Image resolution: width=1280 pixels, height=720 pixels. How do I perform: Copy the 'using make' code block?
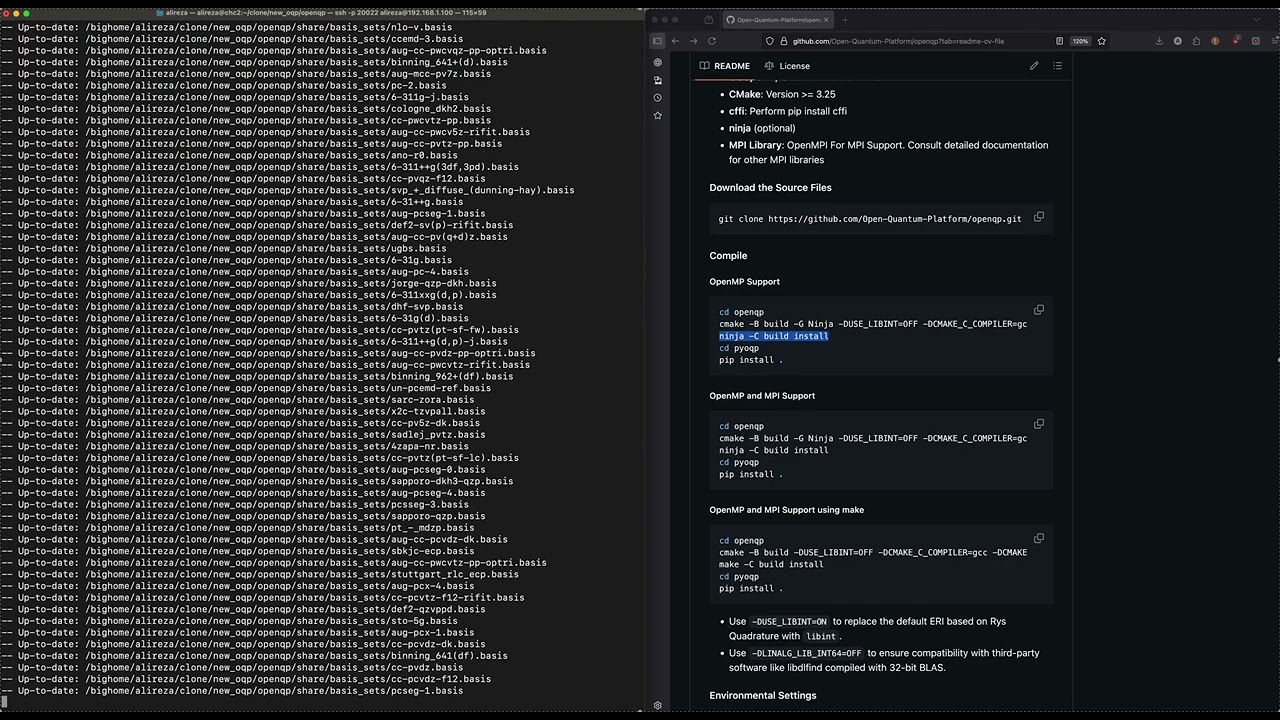point(1039,538)
